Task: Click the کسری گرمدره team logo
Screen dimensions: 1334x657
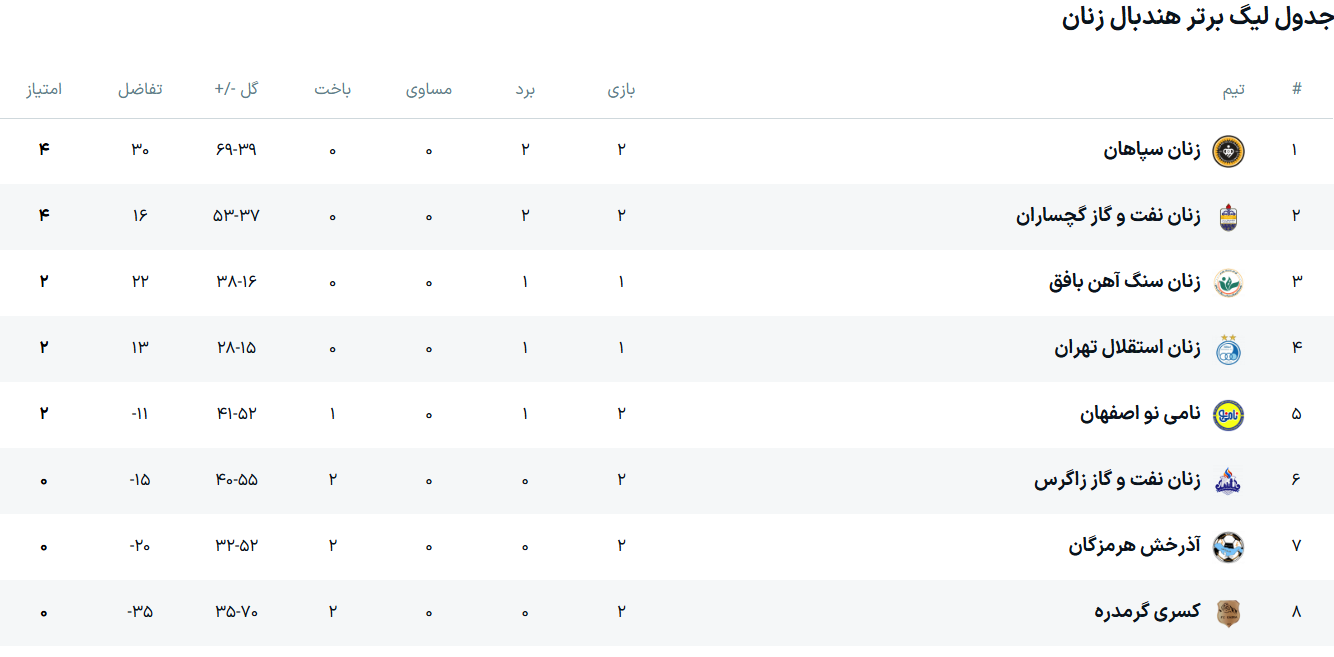Action: click(1228, 613)
